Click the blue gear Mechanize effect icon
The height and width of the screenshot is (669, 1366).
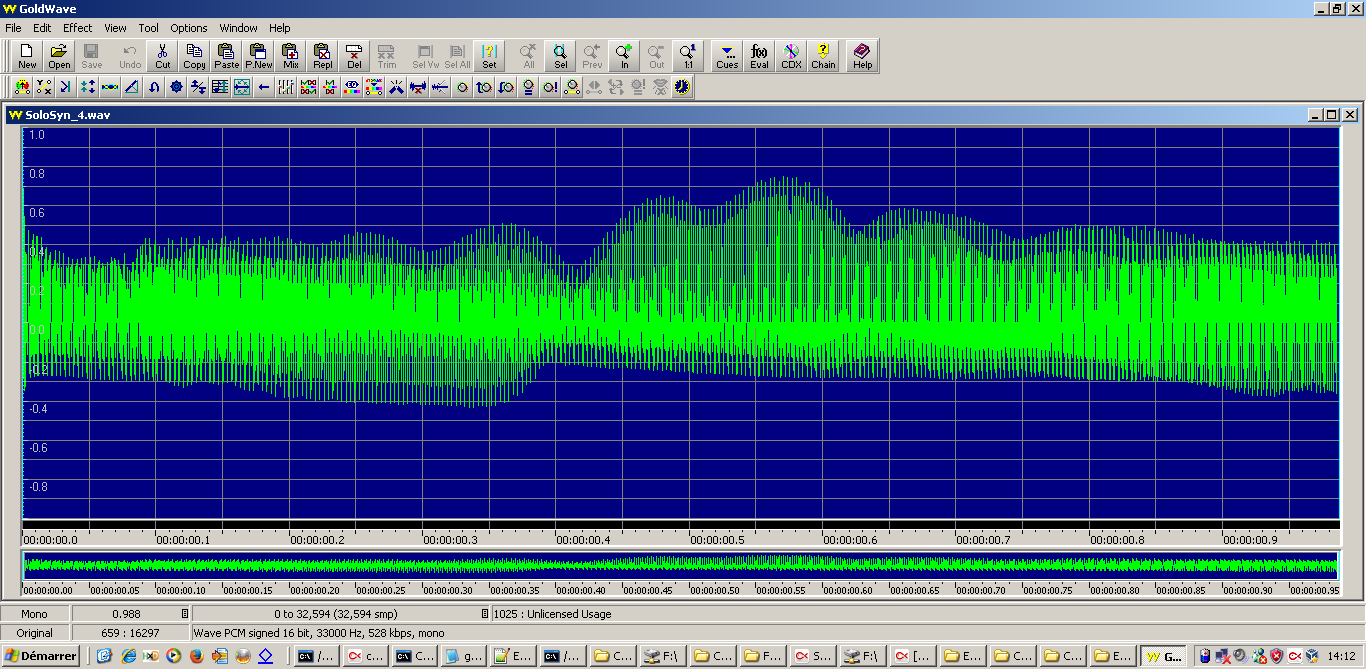click(x=176, y=87)
